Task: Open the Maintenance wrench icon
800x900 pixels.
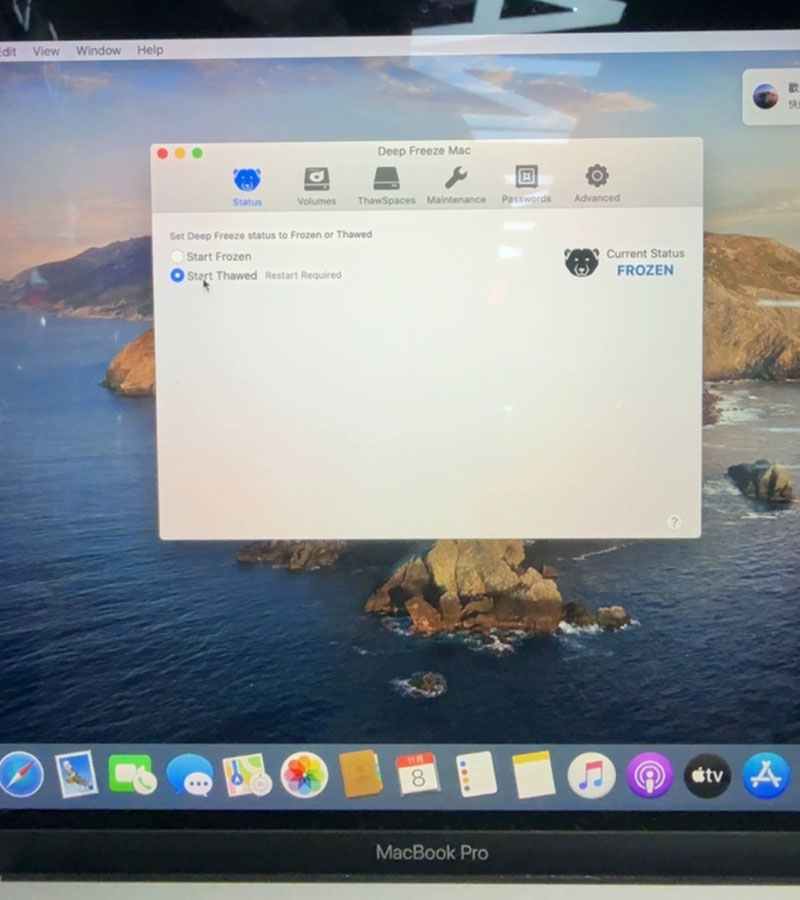Action: point(456,179)
